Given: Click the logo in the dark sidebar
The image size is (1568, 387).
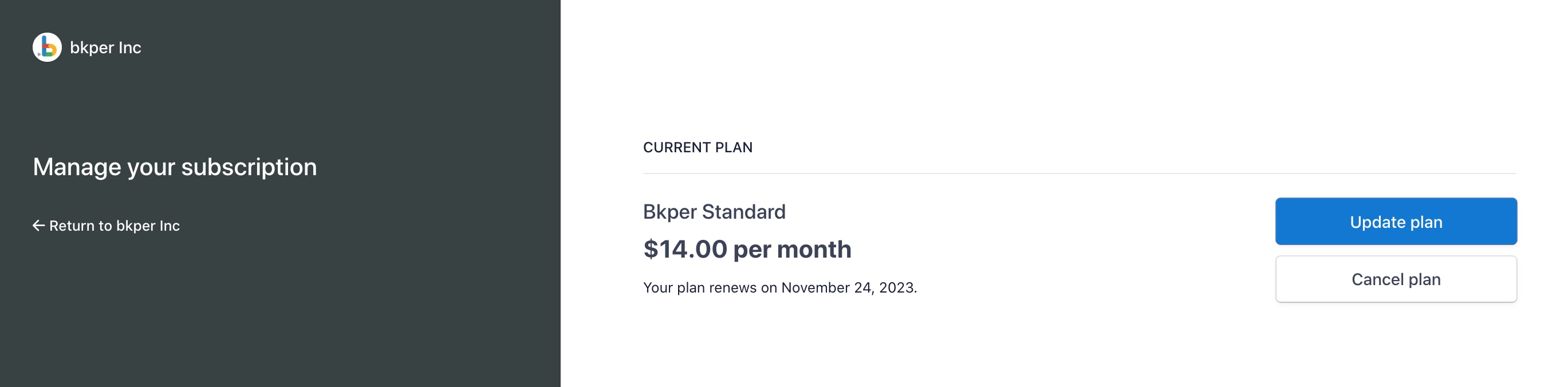Looking at the screenshot, I should [49, 47].
